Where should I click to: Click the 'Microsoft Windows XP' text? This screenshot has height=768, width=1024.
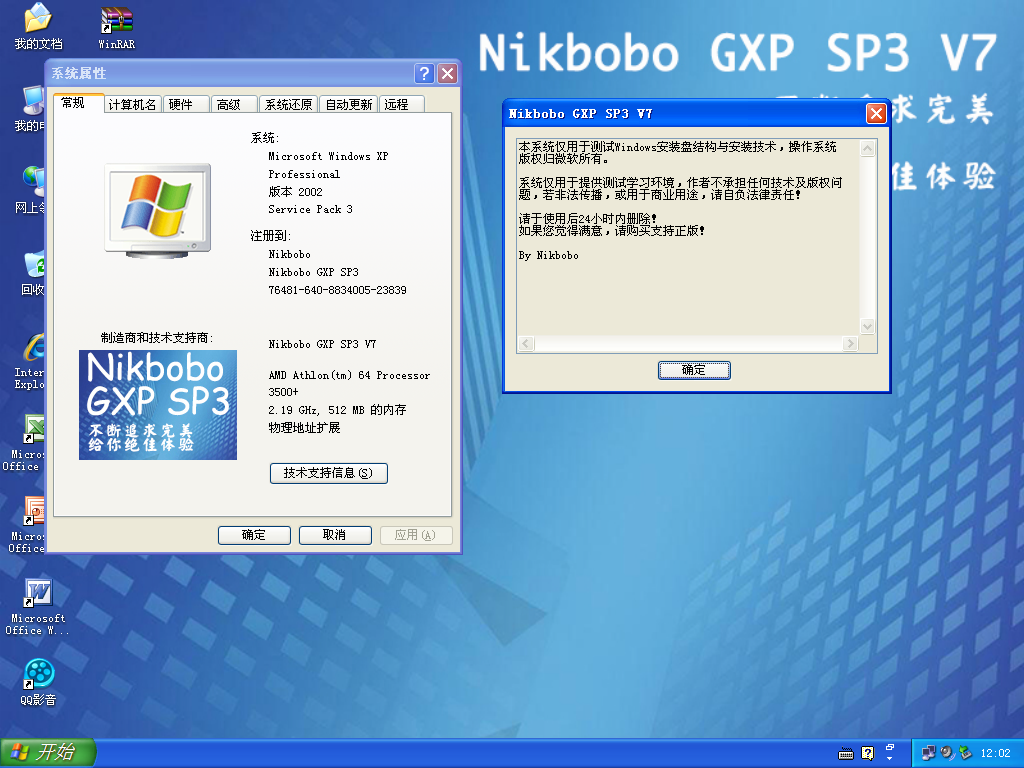click(x=328, y=157)
